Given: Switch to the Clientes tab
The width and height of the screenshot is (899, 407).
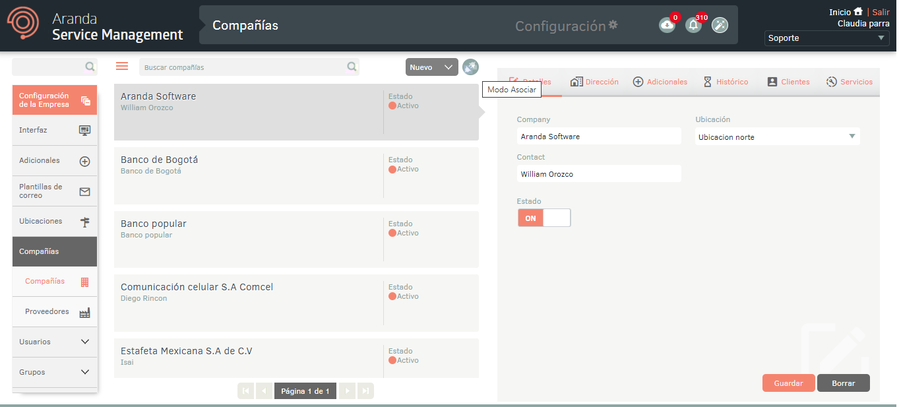Looking at the screenshot, I should [788, 82].
